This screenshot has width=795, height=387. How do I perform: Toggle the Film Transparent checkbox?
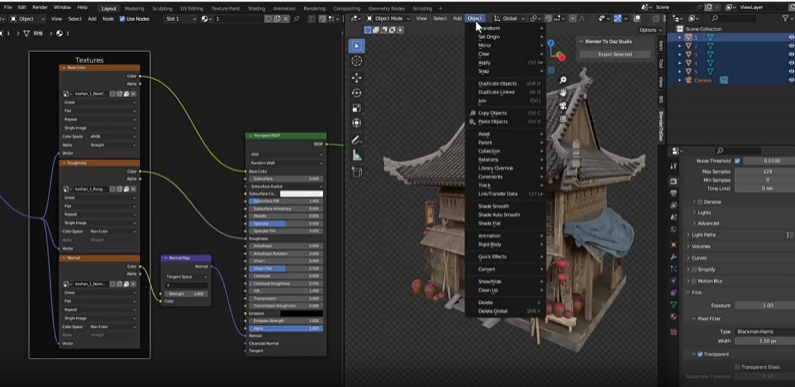[x=700, y=355]
